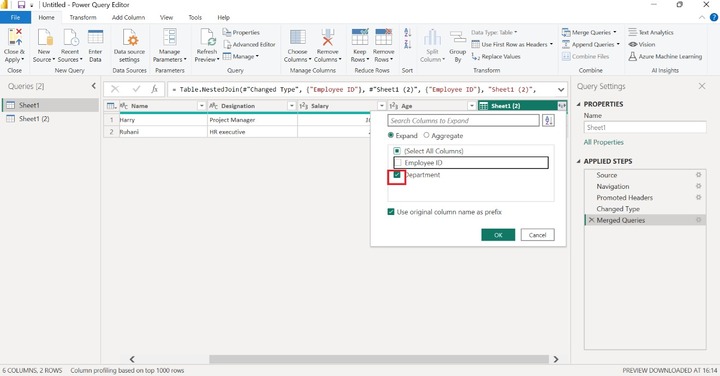
Task: Select the Merged Queries applied step
Action: click(x=645, y=220)
